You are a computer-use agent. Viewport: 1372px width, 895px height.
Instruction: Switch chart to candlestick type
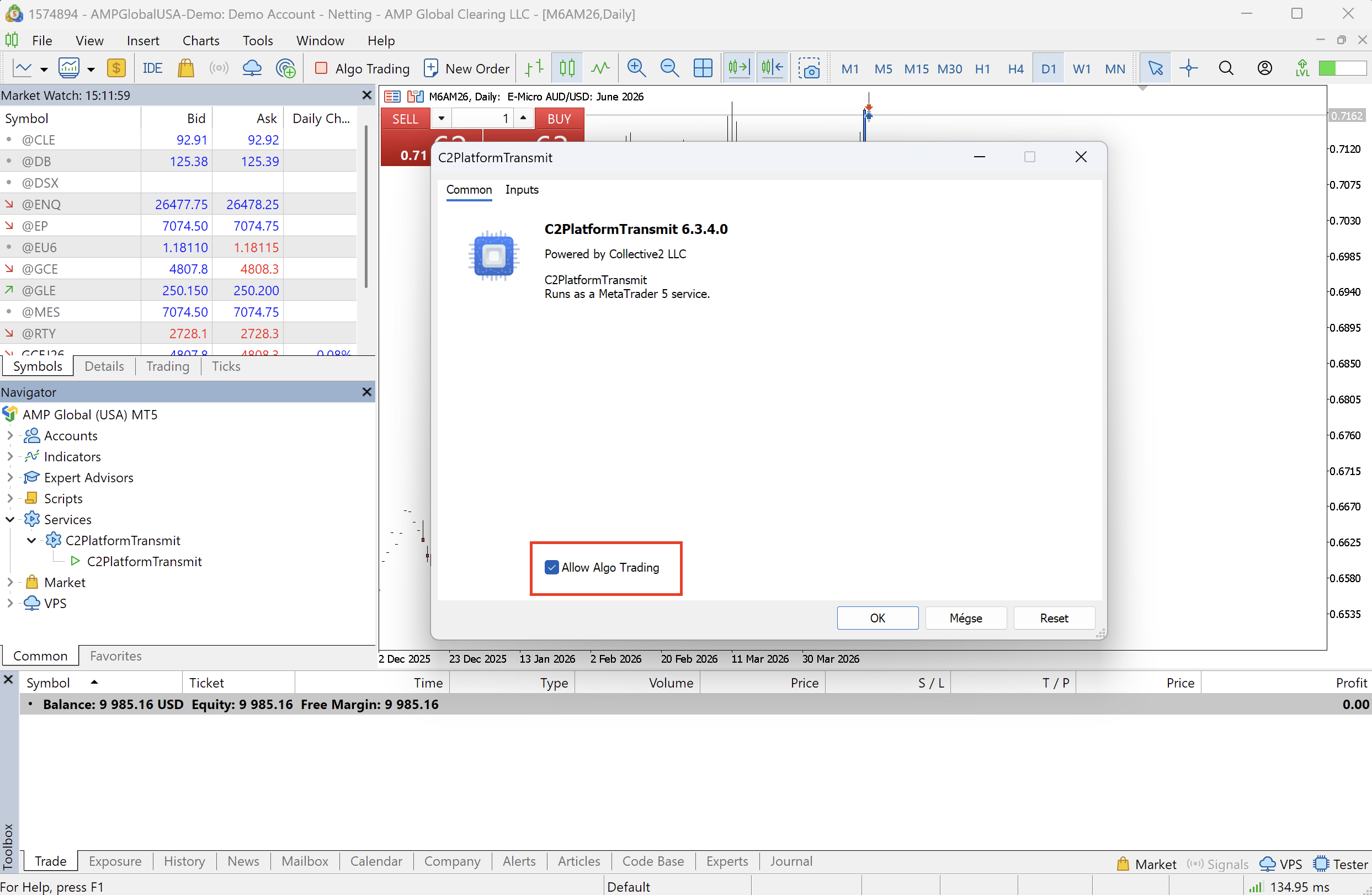[567, 68]
